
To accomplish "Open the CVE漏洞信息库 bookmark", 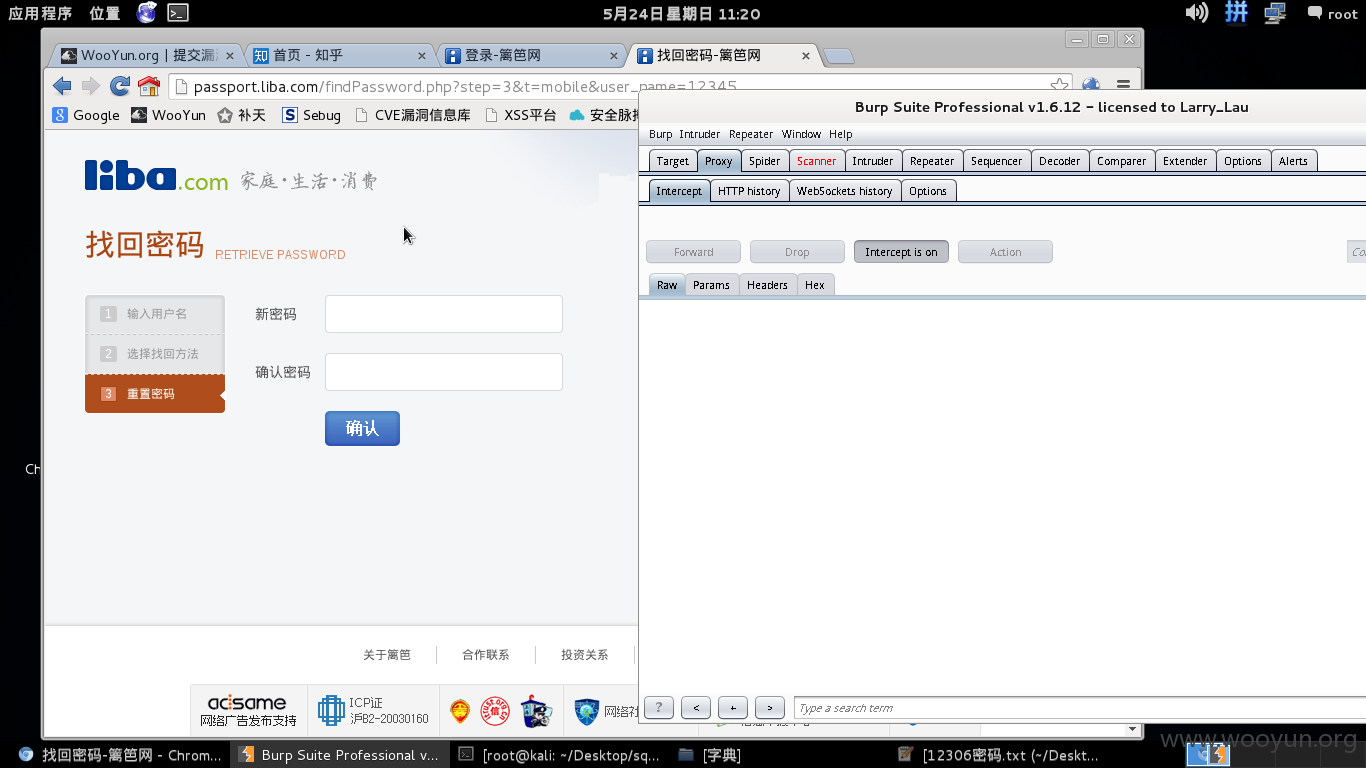I will coord(412,115).
